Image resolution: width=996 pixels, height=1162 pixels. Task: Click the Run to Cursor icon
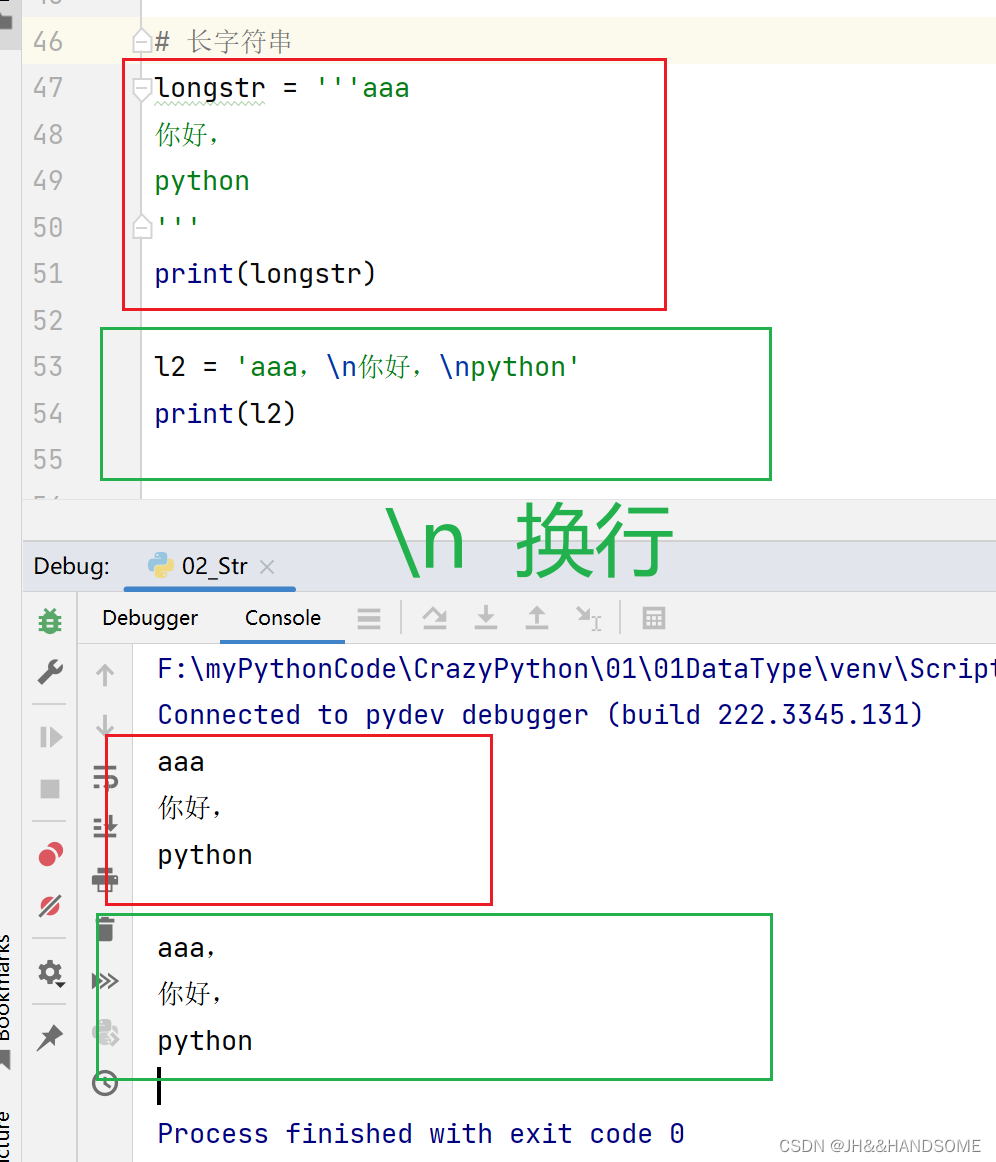[589, 618]
